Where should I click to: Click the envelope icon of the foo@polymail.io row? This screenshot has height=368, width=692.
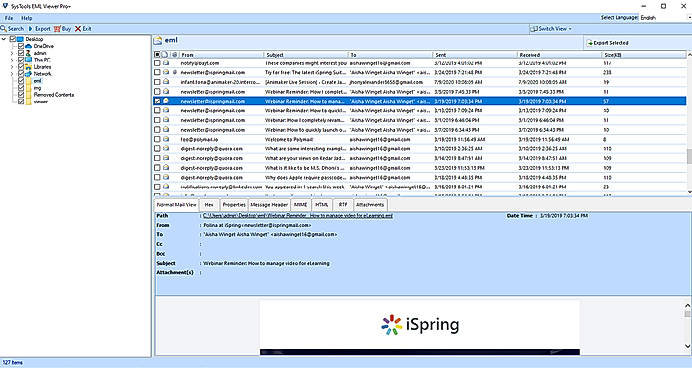pyautogui.click(x=166, y=139)
